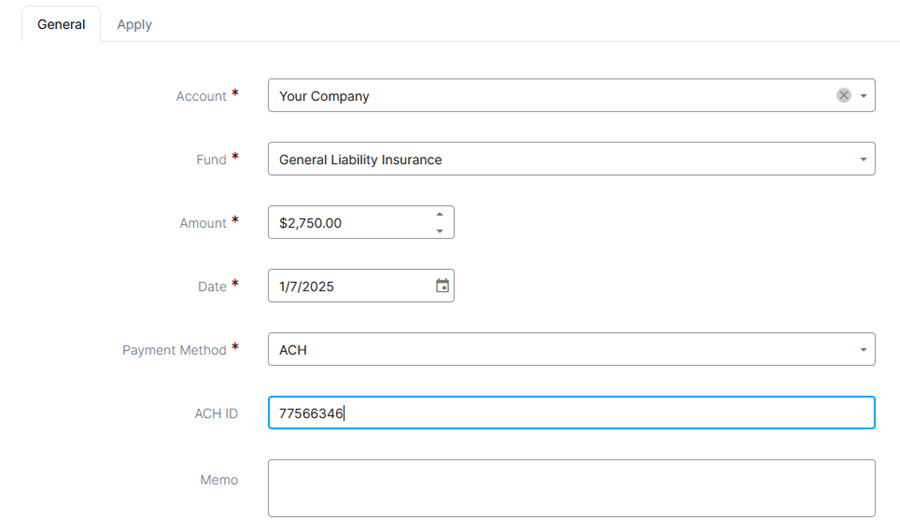Click the 1/7/2025 date text field

pos(350,286)
